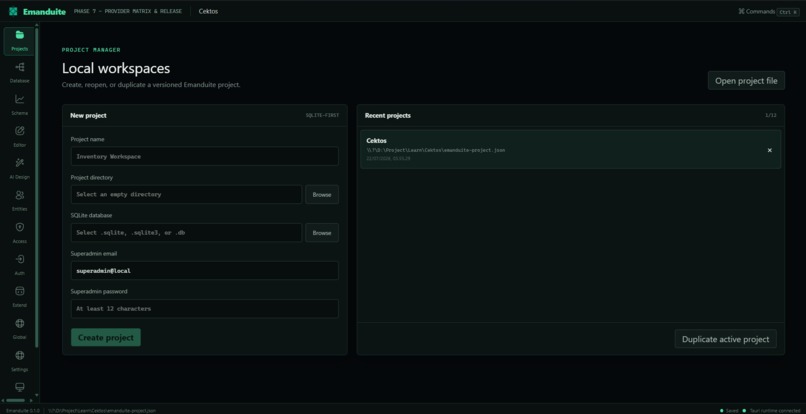806x414 pixels.
Task: Click the PROJECT MANAGER label
Action: click(x=91, y=50)
